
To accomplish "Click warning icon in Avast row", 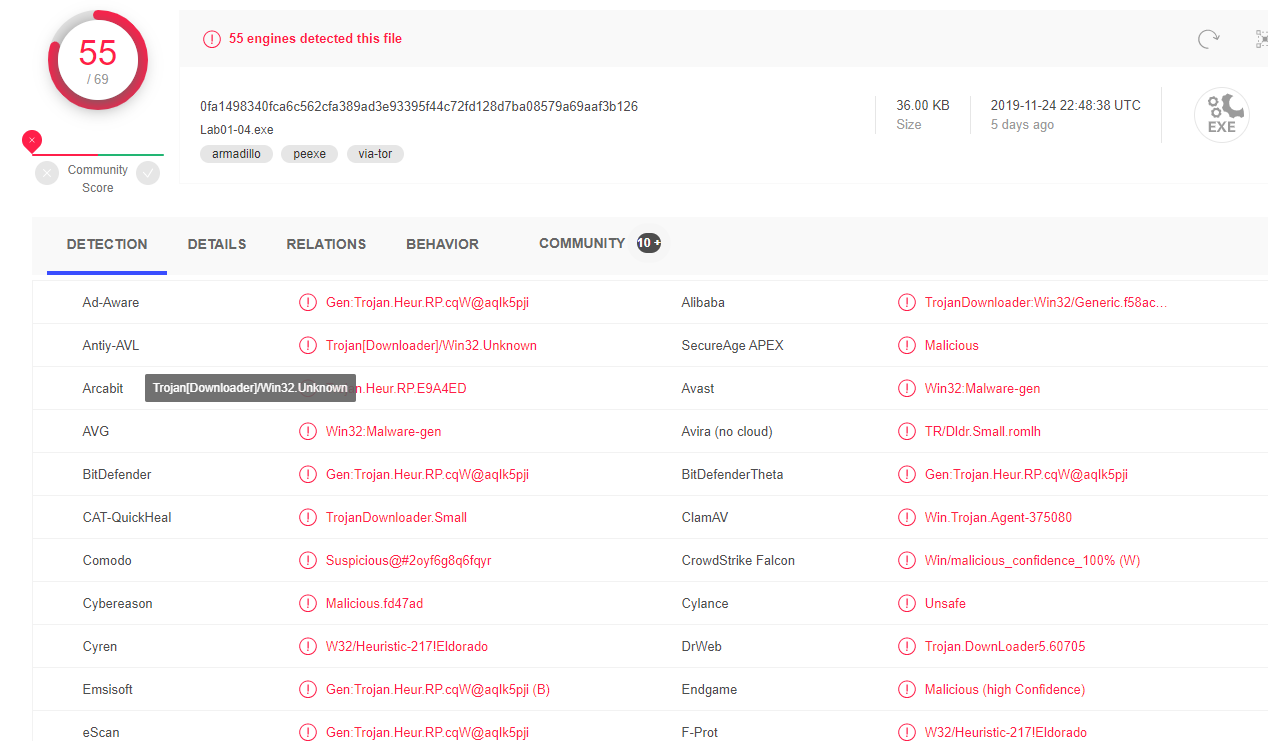I will (907, 388).
